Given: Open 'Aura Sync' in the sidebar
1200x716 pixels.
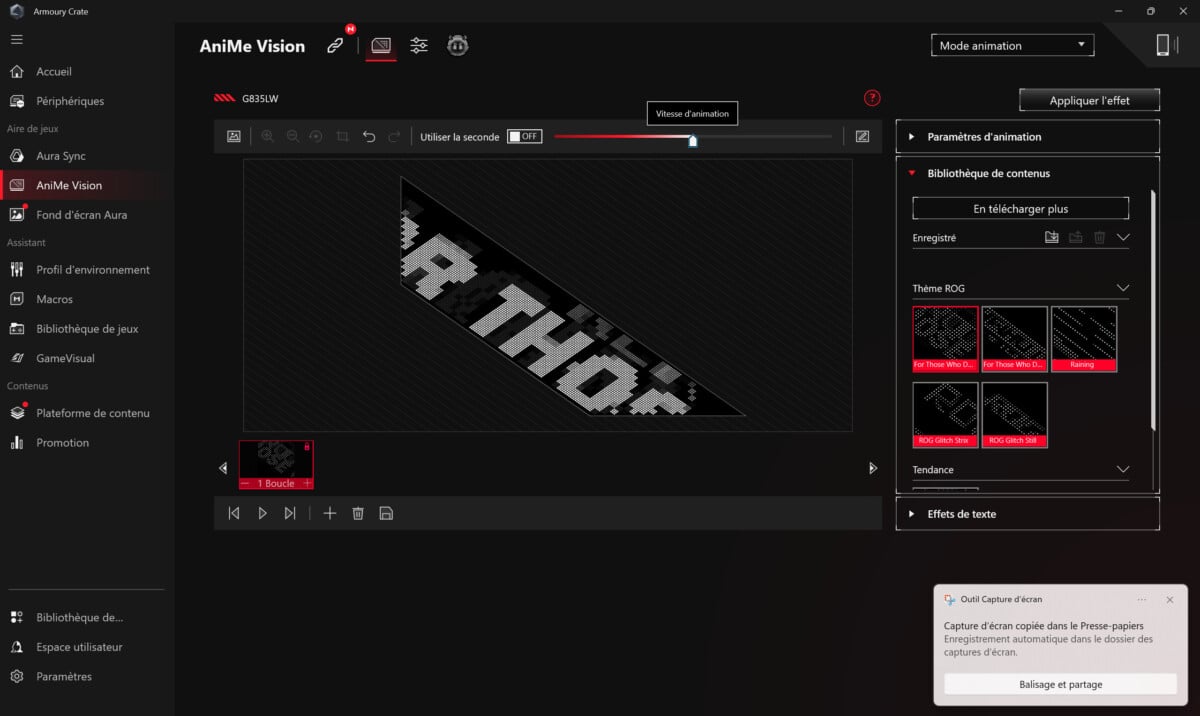Looking at the screenshot, I should [61, 156].
